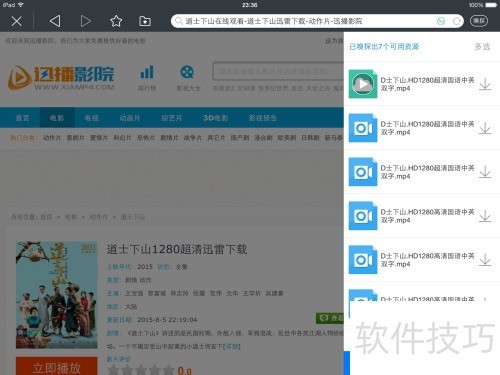The height and width of the screenshot is (375, 500).
Task: Open the 科幻片 category link
Action: [122, 138]
